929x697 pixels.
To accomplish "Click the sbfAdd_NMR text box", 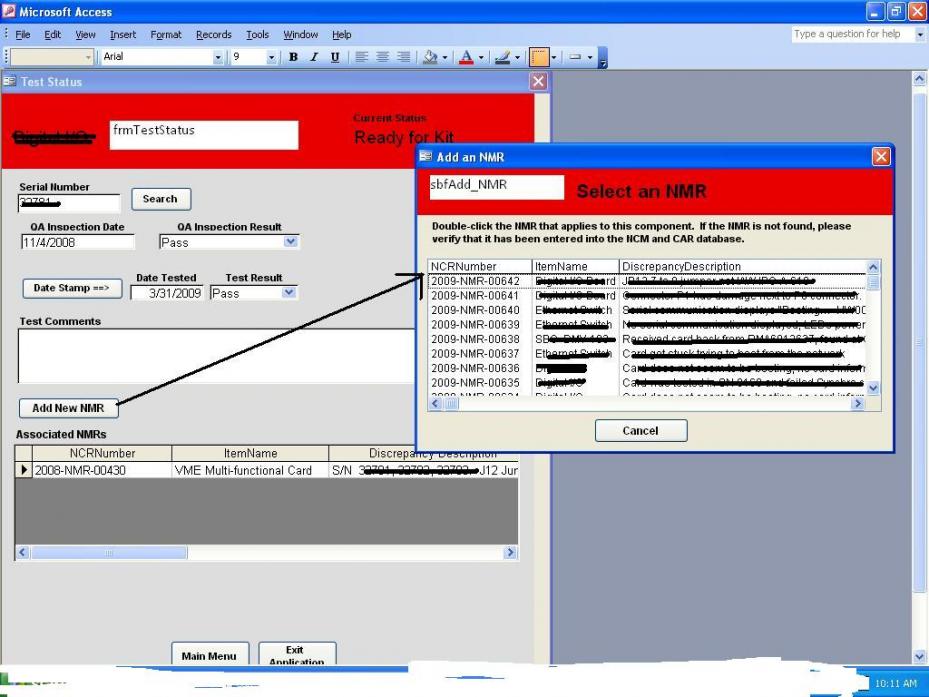I will 496,187.
